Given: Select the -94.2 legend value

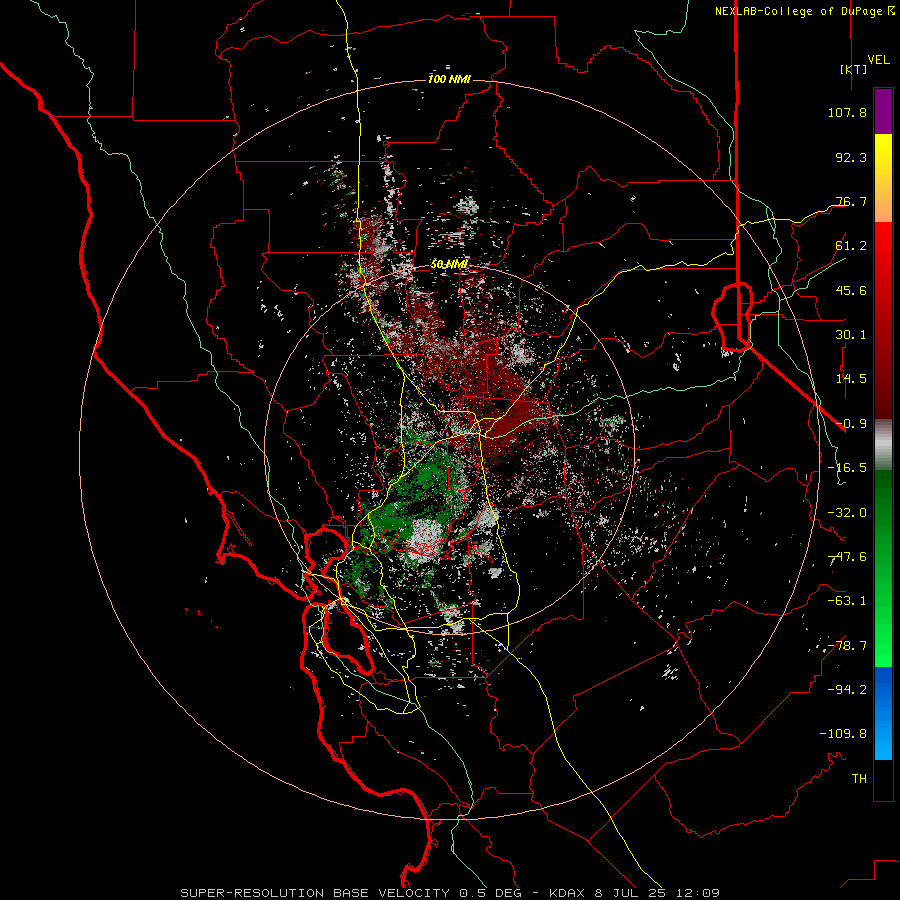Looking at the screenshot, I should [847, 690].
